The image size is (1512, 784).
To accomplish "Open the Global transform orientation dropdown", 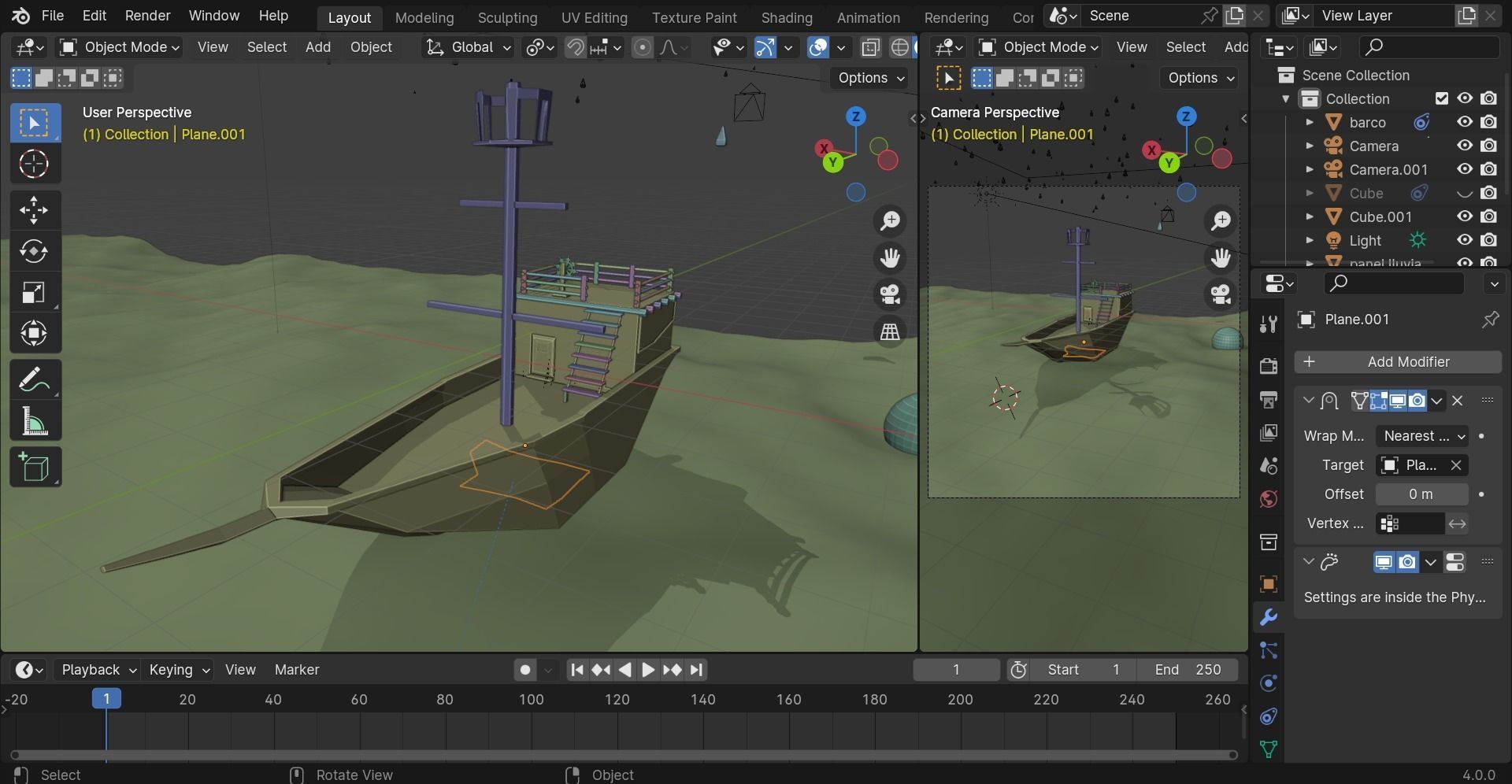I will (468, 47).
